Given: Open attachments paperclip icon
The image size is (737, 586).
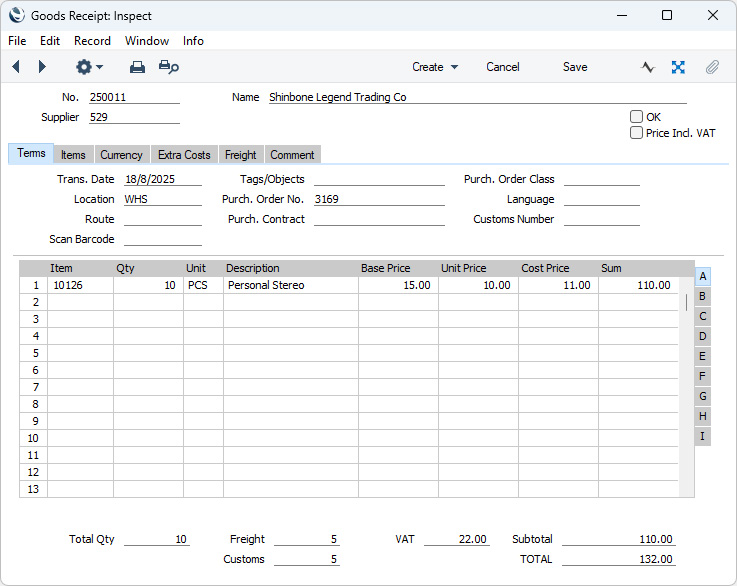Looking at the screenshot, I should point(712,67).
